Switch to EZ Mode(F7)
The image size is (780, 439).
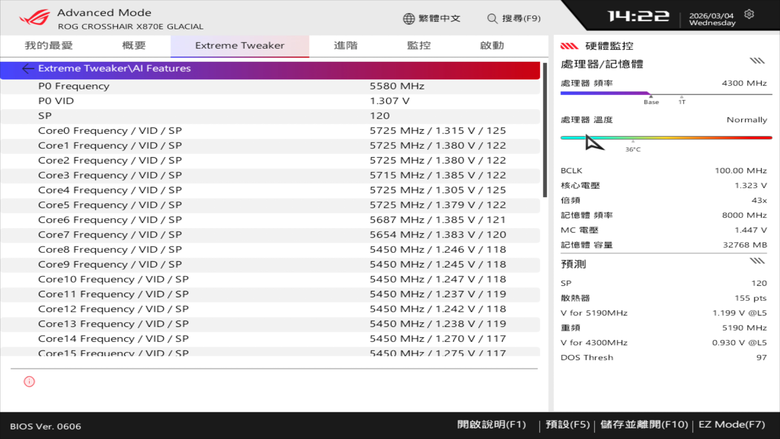point(731,425)
